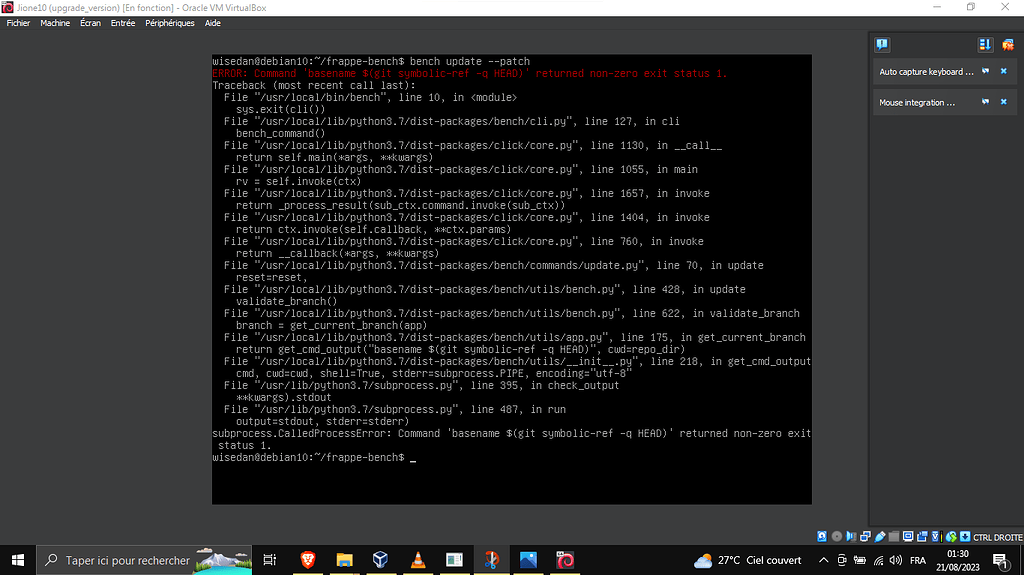This screenshot has height=575, width=1024.
Task: Open Wi-Fi network tray flyout
Action: [878, 560]
